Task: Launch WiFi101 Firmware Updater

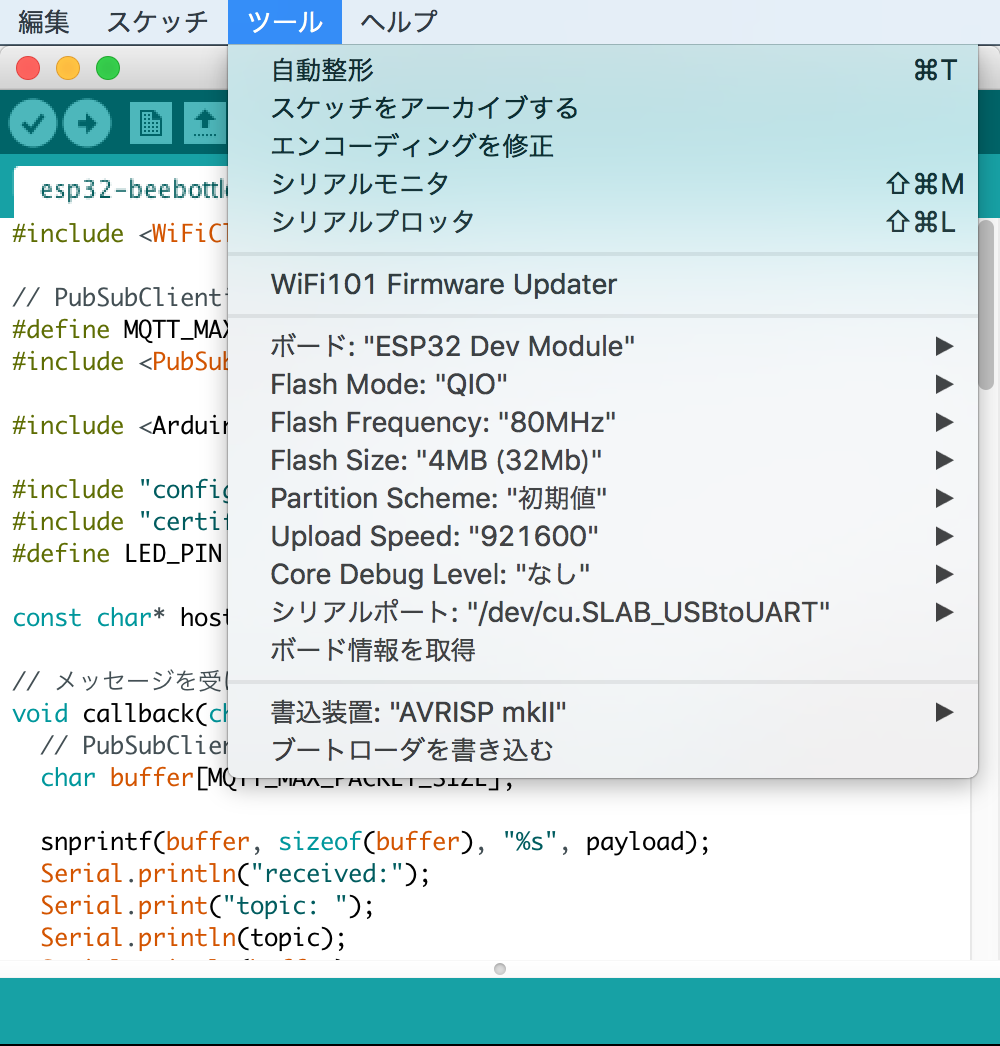Action: (x=603, y=285)
